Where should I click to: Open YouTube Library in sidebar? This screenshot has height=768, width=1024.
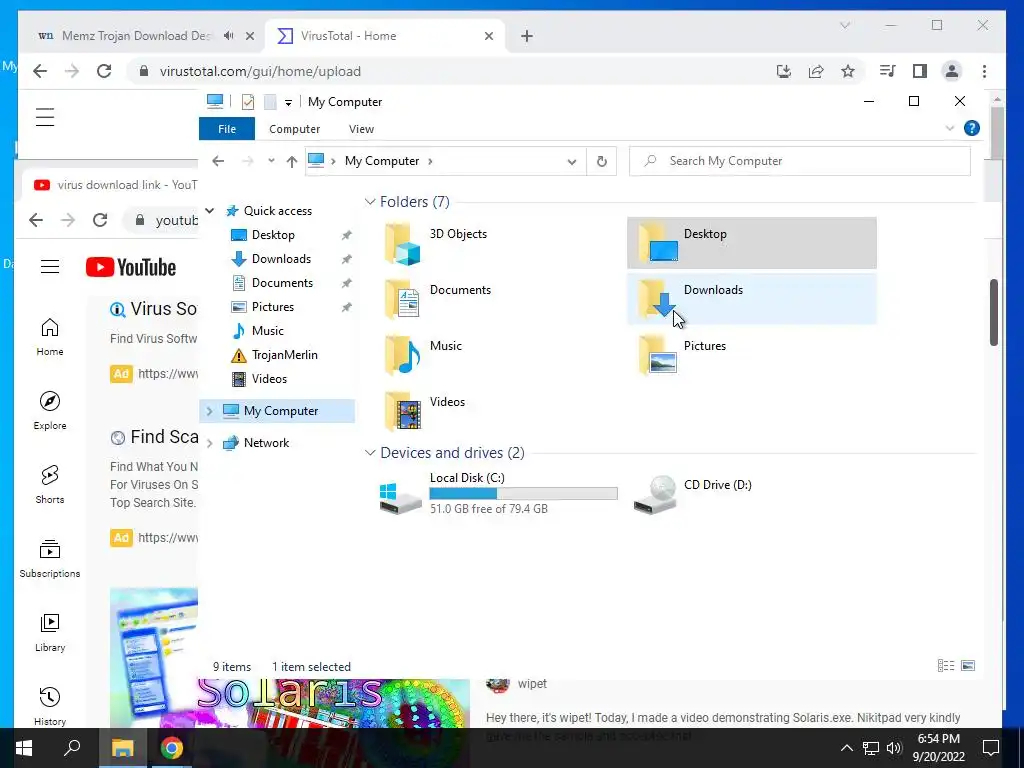[50, 633]
